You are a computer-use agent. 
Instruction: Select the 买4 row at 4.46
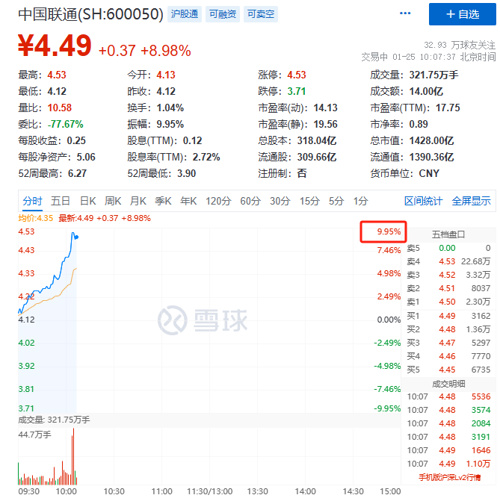(x=448, y=356)
